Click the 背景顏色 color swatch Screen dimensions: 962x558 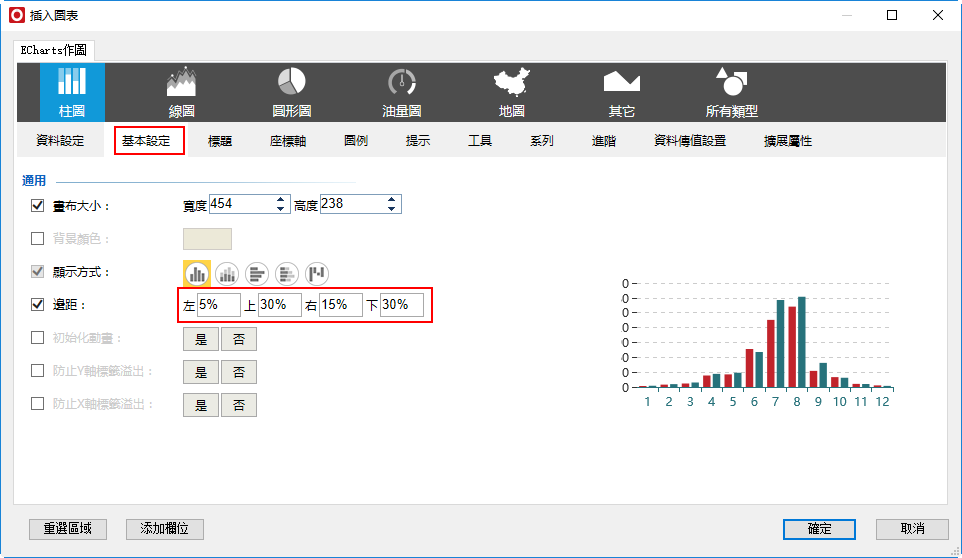pos(207,238)
